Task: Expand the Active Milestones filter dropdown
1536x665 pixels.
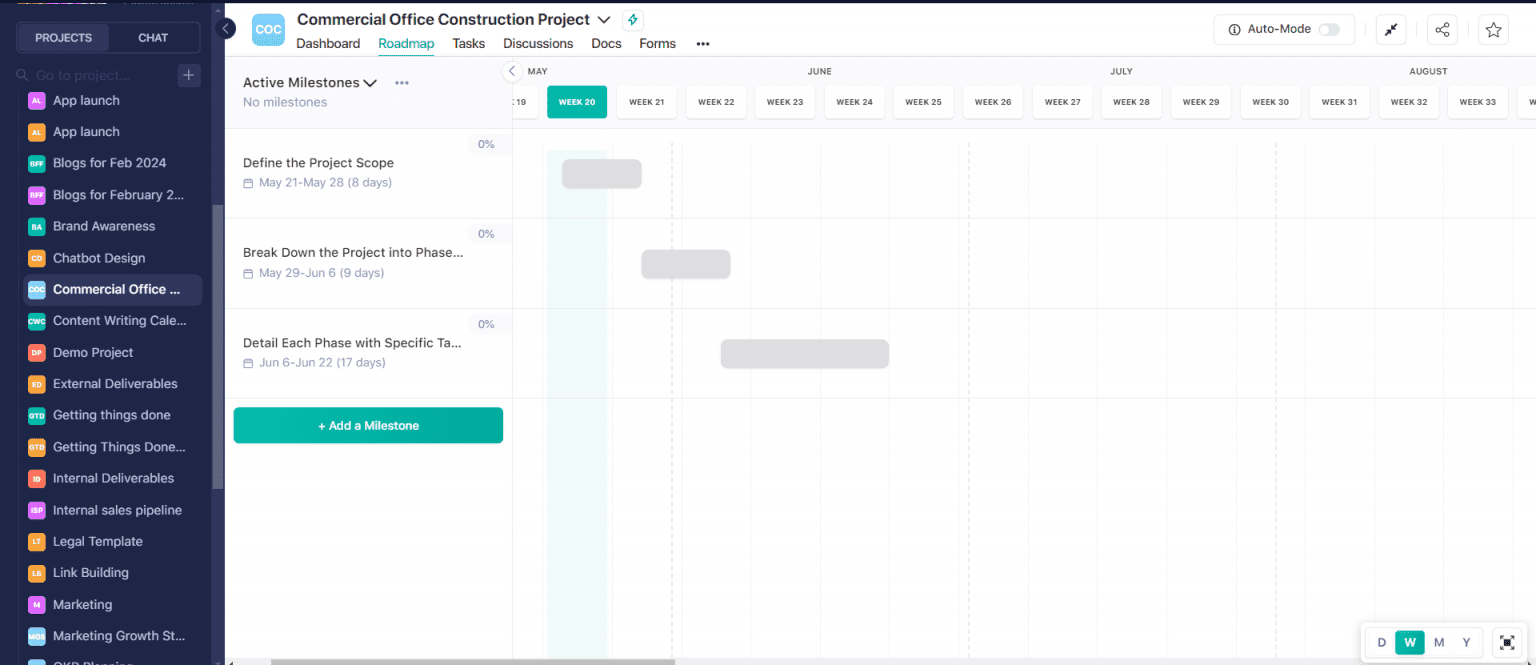Action: 370,82
